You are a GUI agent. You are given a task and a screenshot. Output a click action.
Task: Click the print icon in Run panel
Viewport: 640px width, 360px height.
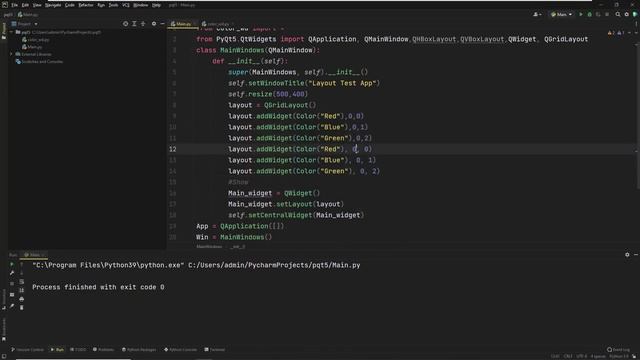pyautogui.click(x=22, y=299)
